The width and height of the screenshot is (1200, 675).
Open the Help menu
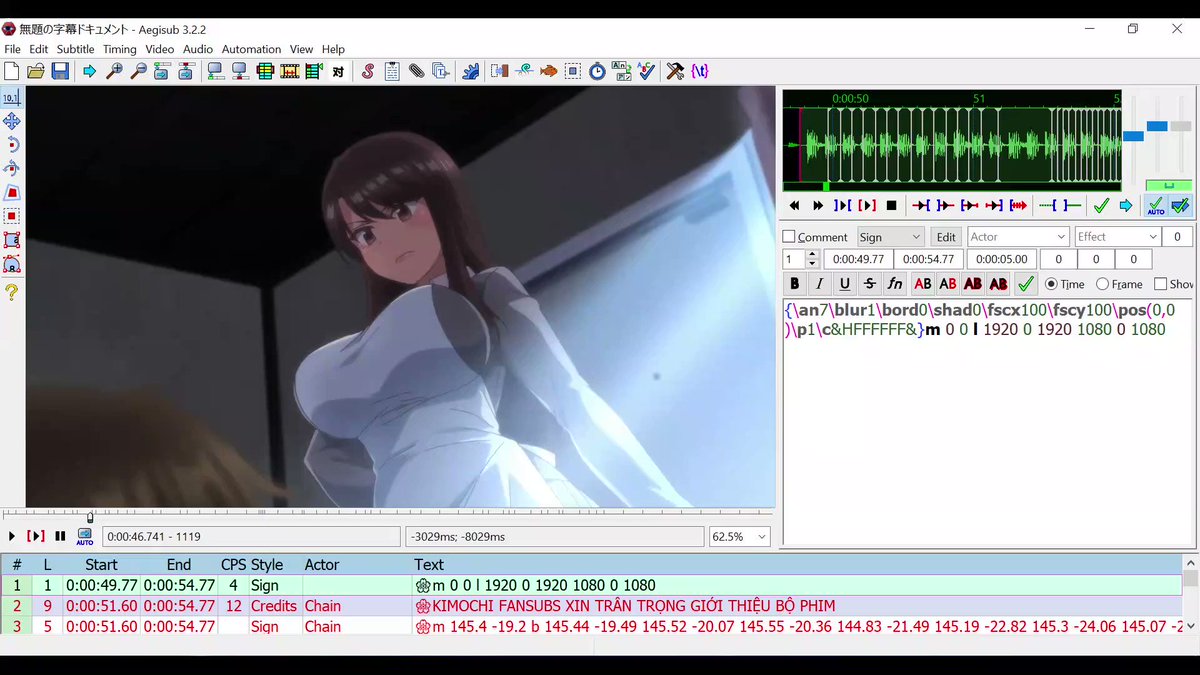[333, 49]
